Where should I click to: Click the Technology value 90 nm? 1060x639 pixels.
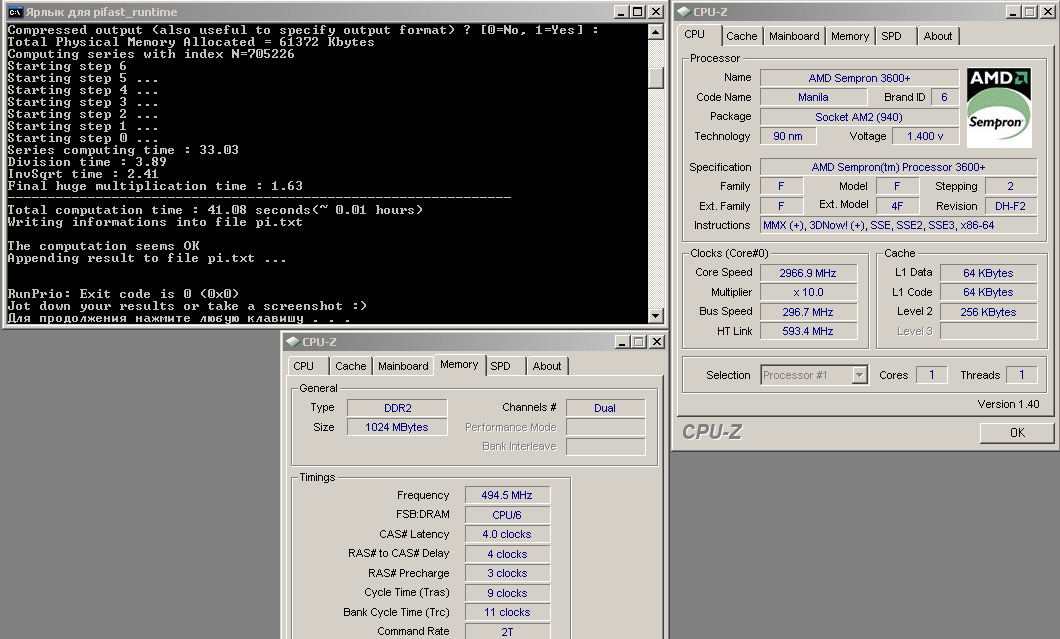tap(788, 137)
